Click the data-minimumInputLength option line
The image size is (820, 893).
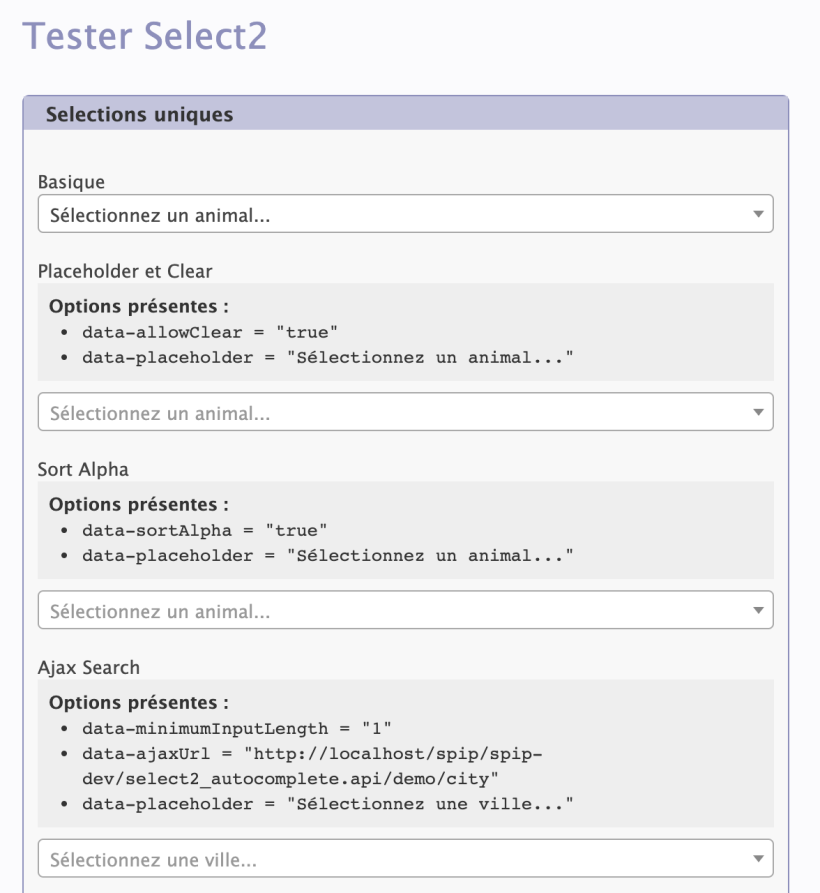(237, 728)
